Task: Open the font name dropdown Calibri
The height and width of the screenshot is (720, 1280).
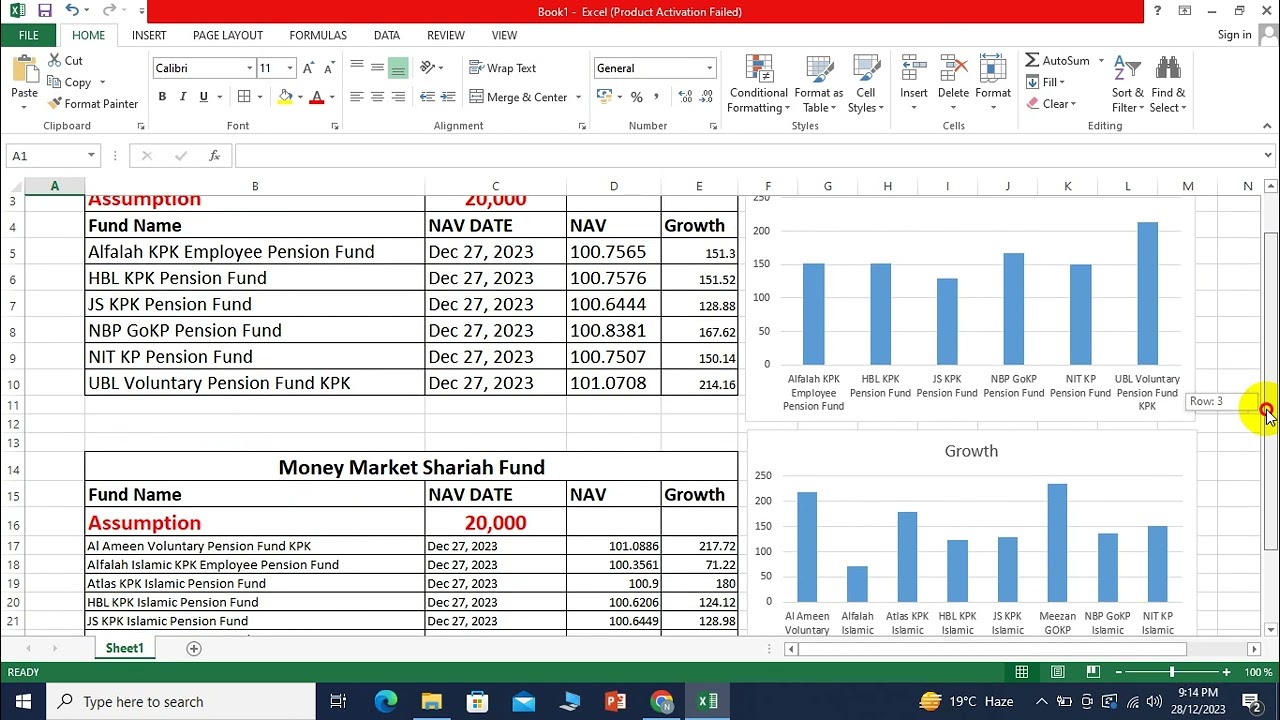Action: pyautogui.click(x=250, y=68)
